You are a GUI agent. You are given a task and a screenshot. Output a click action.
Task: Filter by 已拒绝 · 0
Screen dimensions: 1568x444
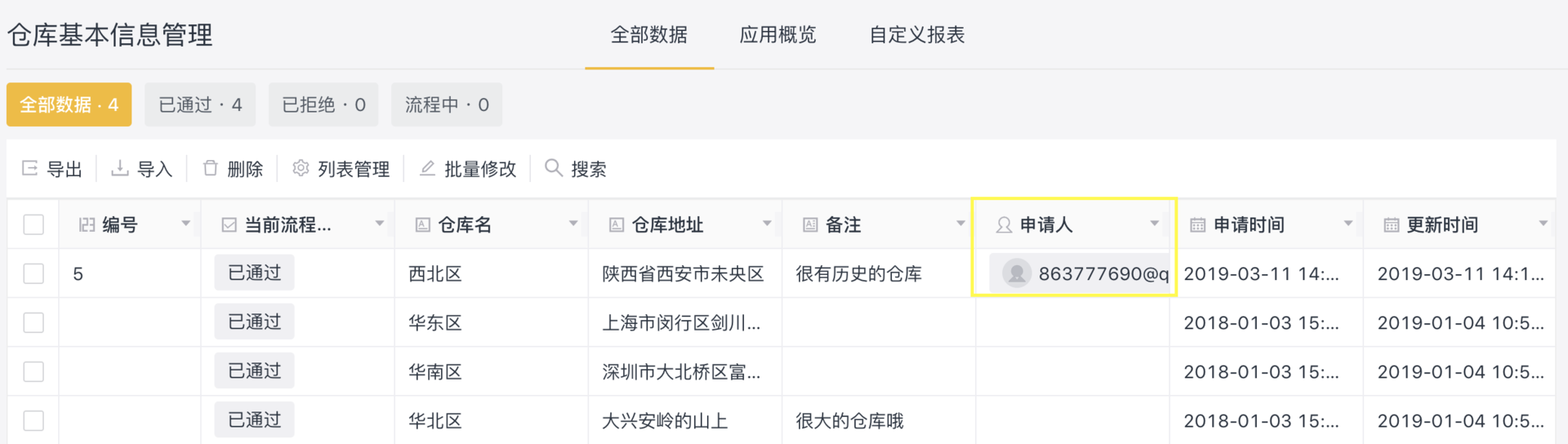click(x=323, y=104)
